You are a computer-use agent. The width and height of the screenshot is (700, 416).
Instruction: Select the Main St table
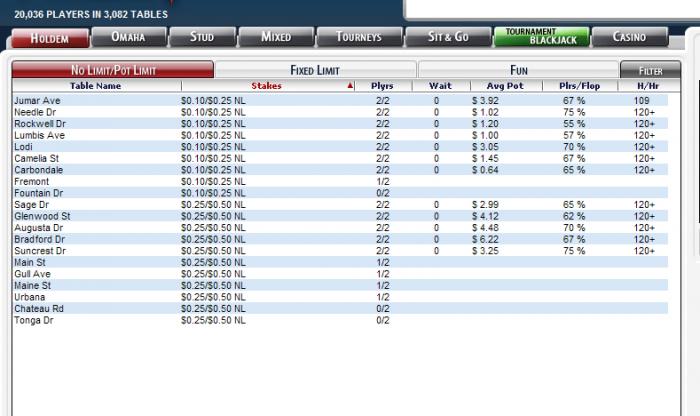point(340,262)
